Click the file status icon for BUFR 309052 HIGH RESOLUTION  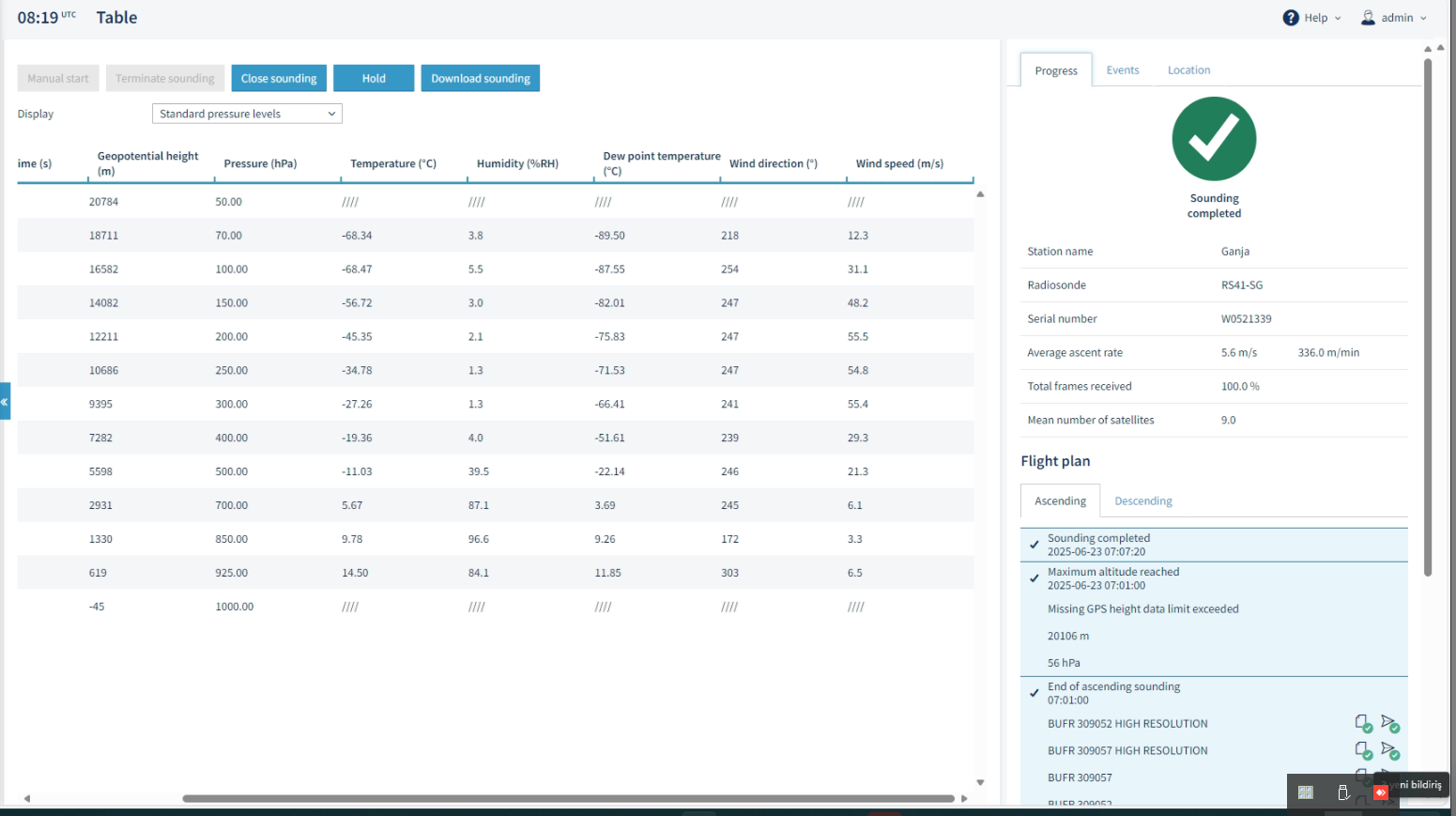coord(1363,723)
